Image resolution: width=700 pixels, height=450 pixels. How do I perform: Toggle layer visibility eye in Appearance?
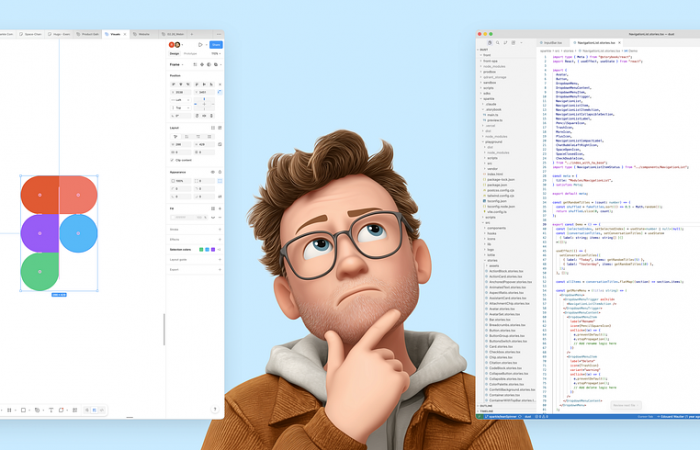[x=211, y=172]
